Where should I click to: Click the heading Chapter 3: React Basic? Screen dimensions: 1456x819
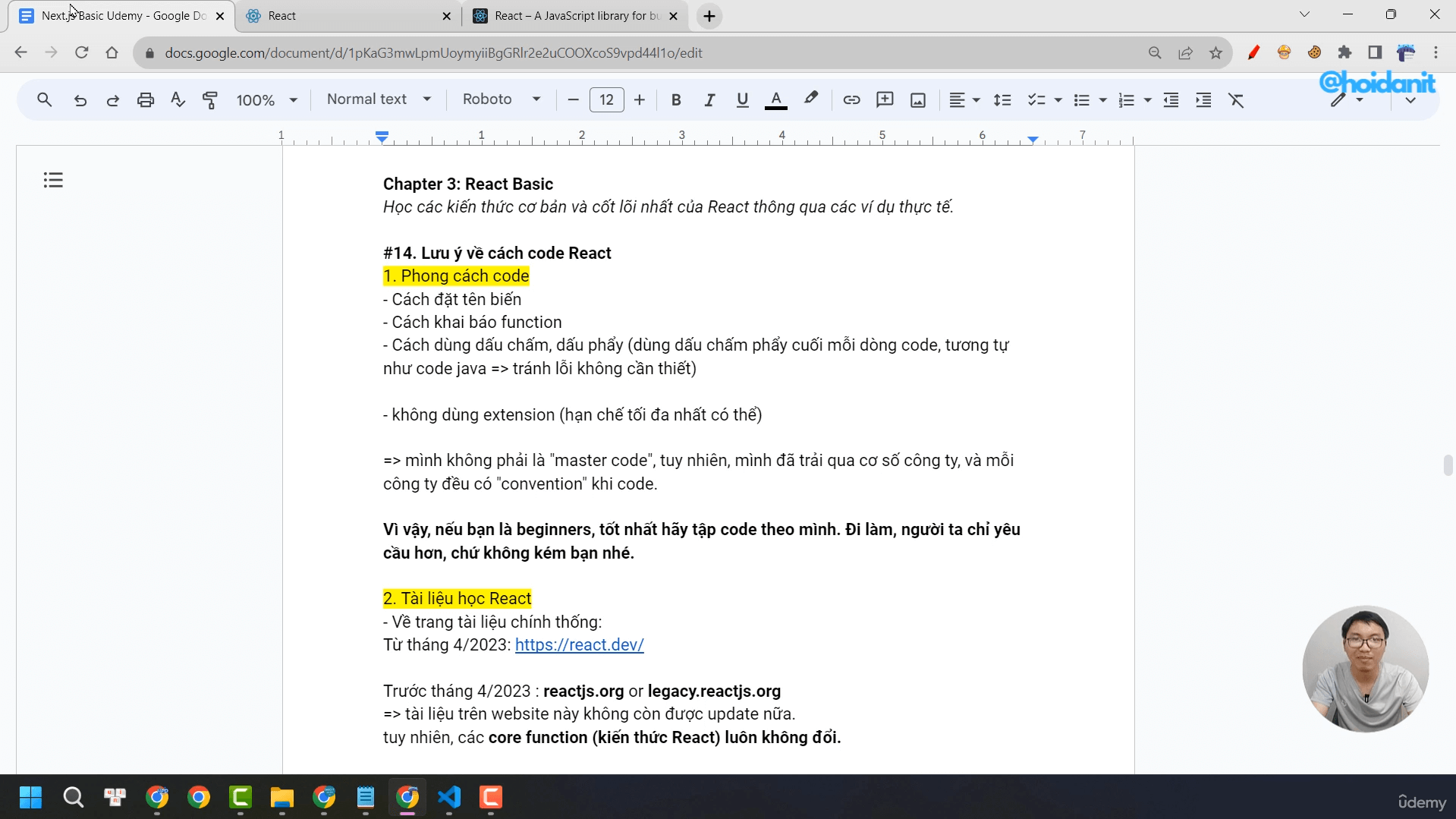coord(468,184)
